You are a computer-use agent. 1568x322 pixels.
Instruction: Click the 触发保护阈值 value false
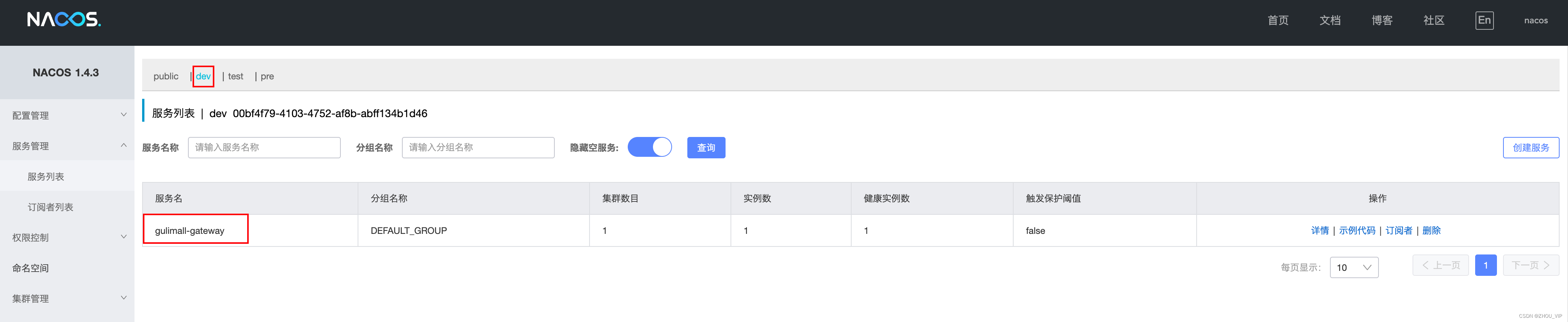pos(1035,230)
